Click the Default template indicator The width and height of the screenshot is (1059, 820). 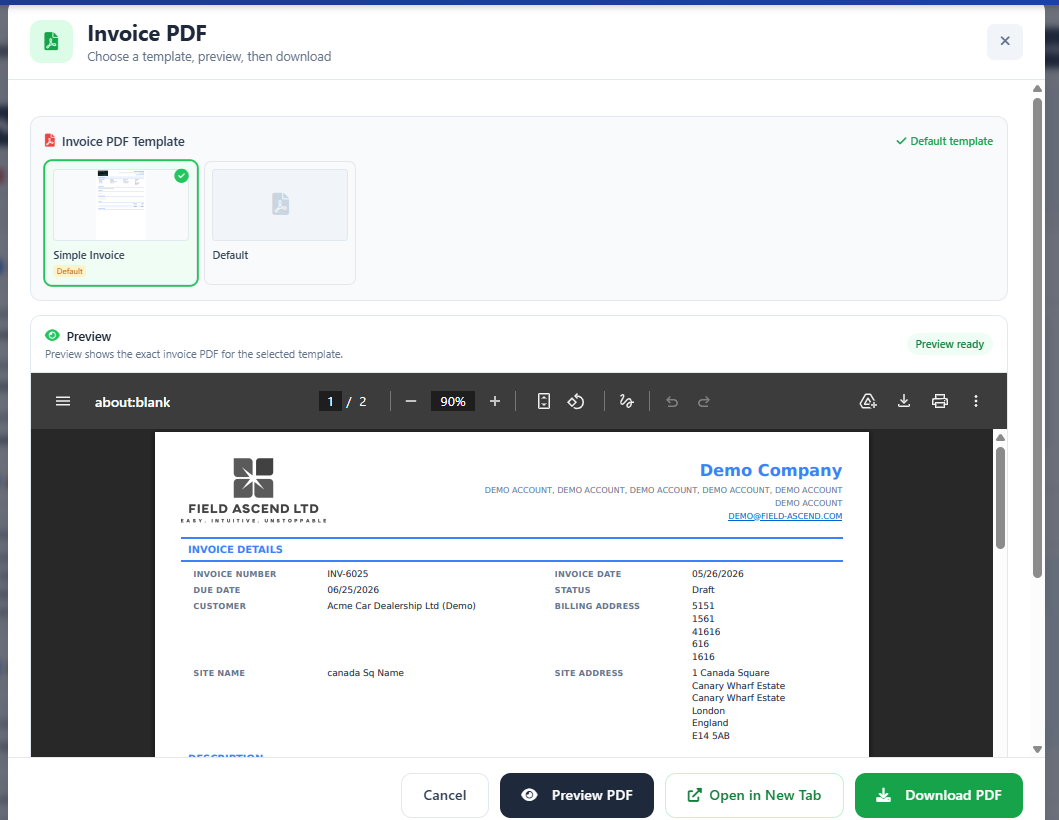tap(944, 141)
